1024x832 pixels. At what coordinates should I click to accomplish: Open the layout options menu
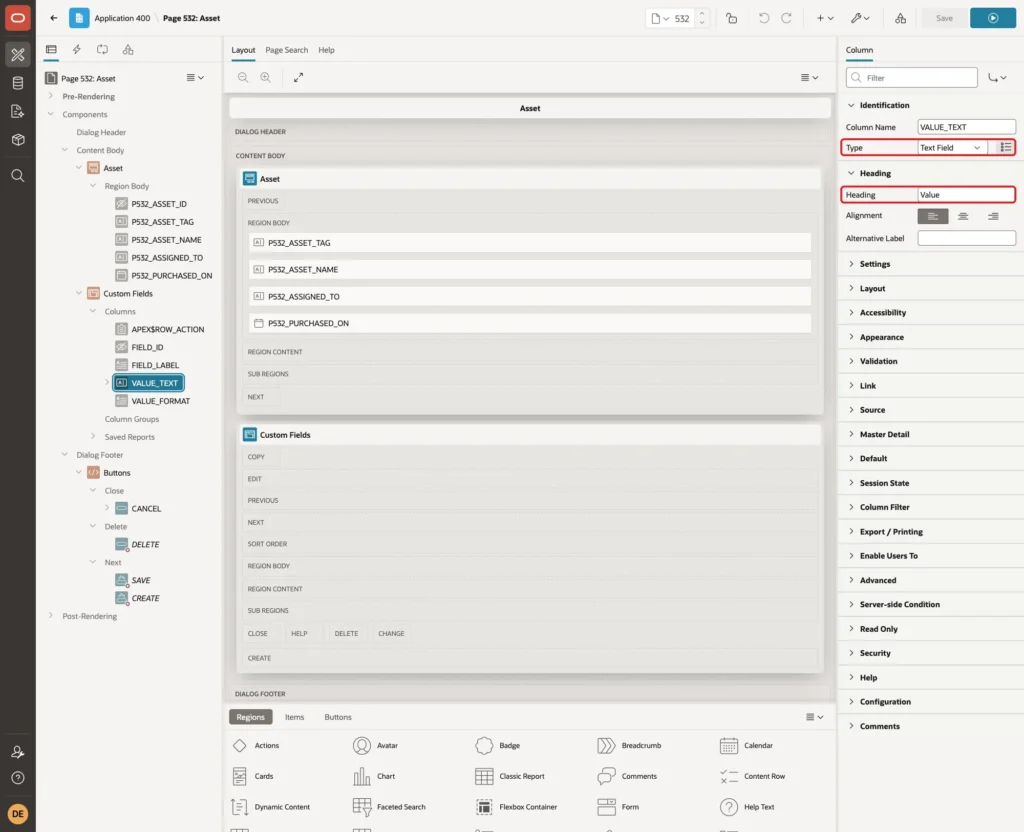[810, 77]
